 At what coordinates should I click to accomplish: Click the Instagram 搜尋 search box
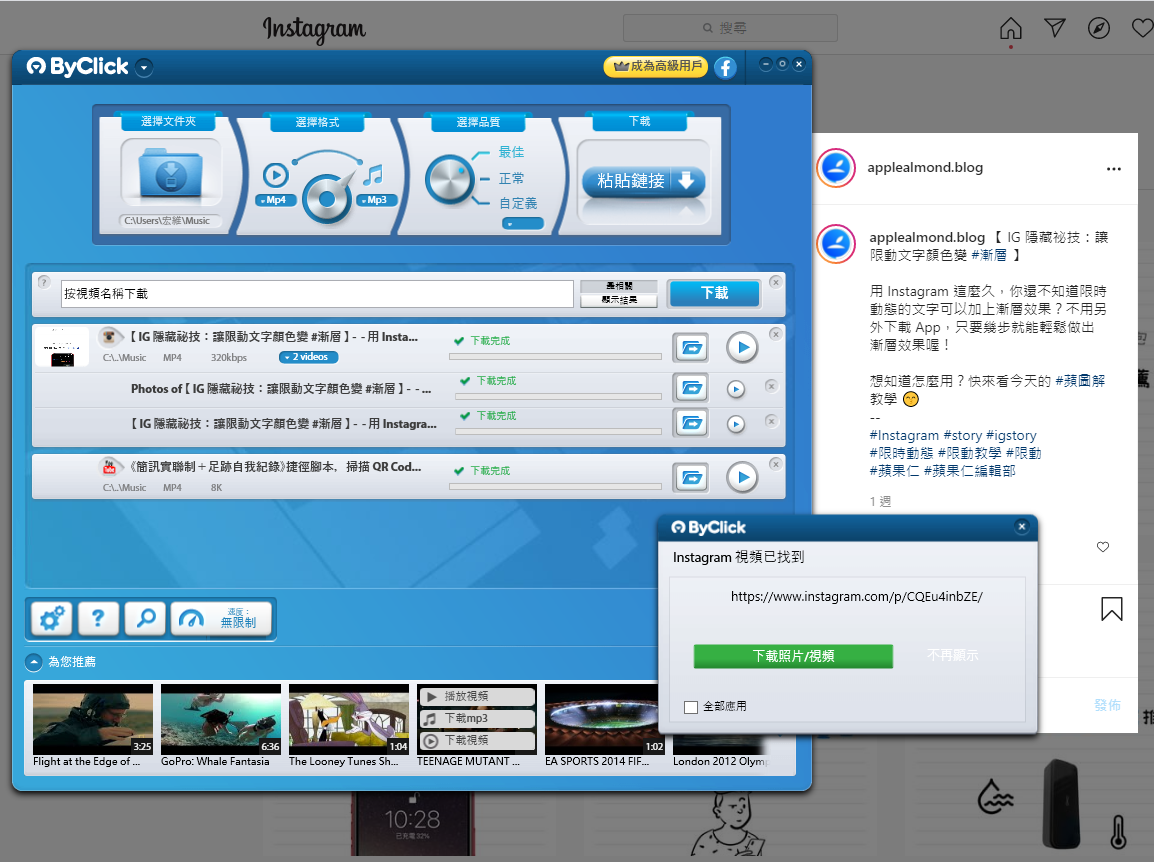click(730, 28)
